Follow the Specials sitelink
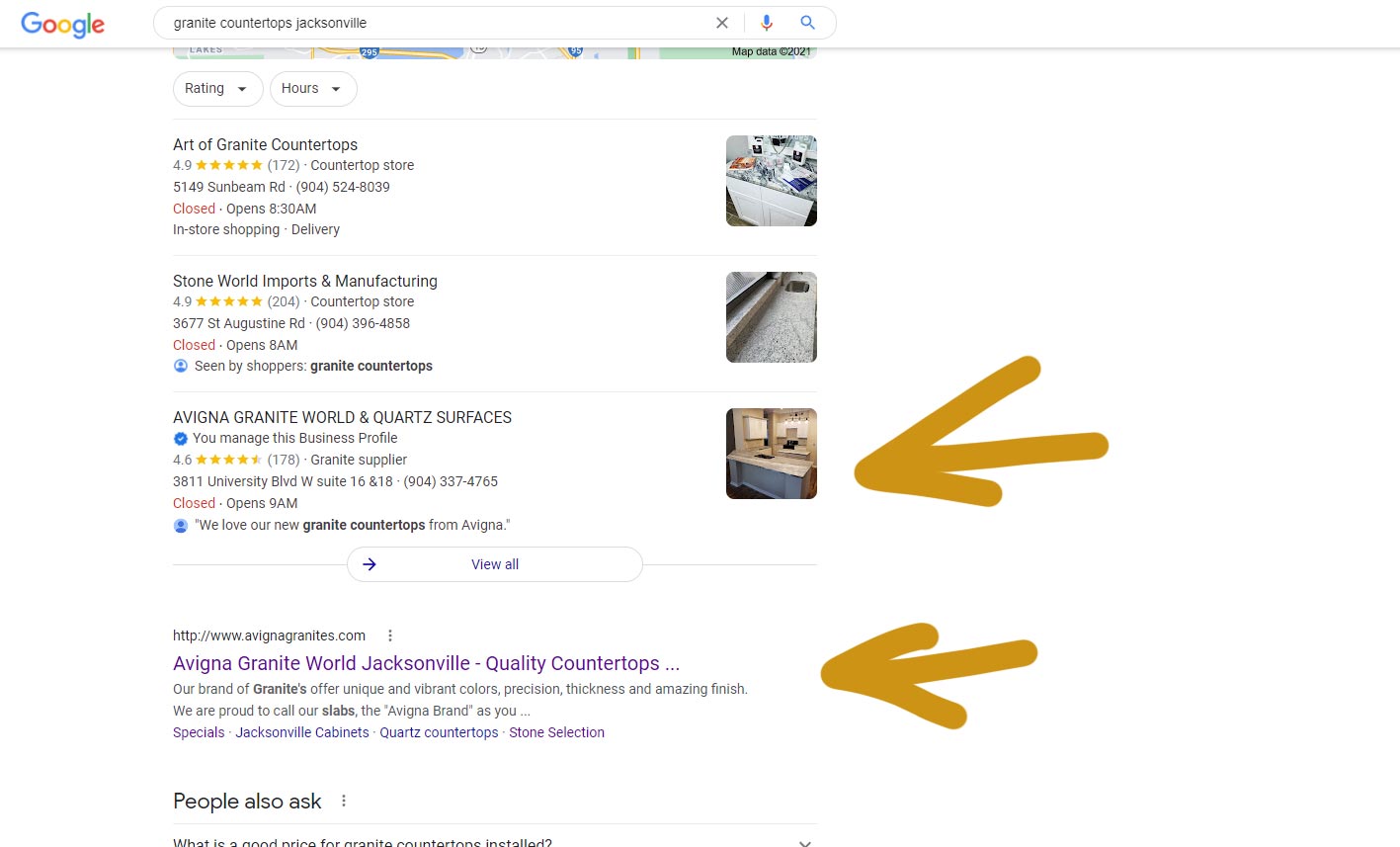 click(x=199, y=732)
